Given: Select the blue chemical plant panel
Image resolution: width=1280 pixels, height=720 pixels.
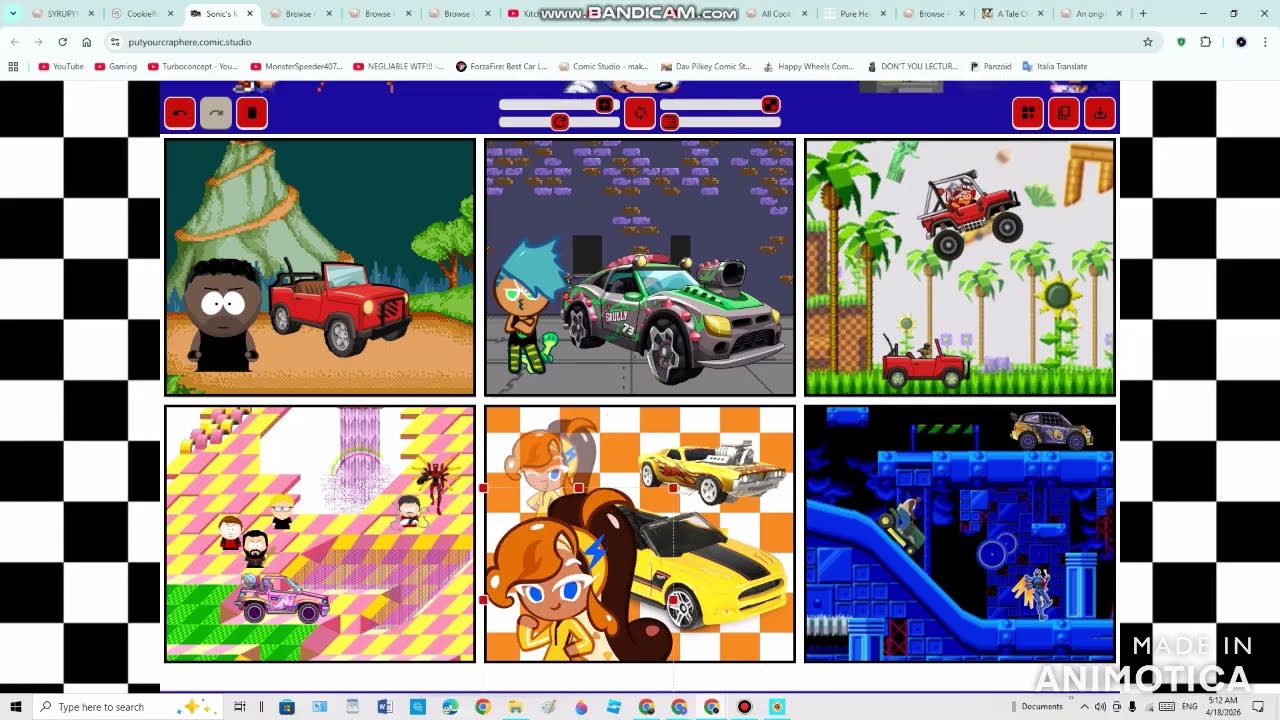Looking at the screenshot, I should tap(960, 534).
